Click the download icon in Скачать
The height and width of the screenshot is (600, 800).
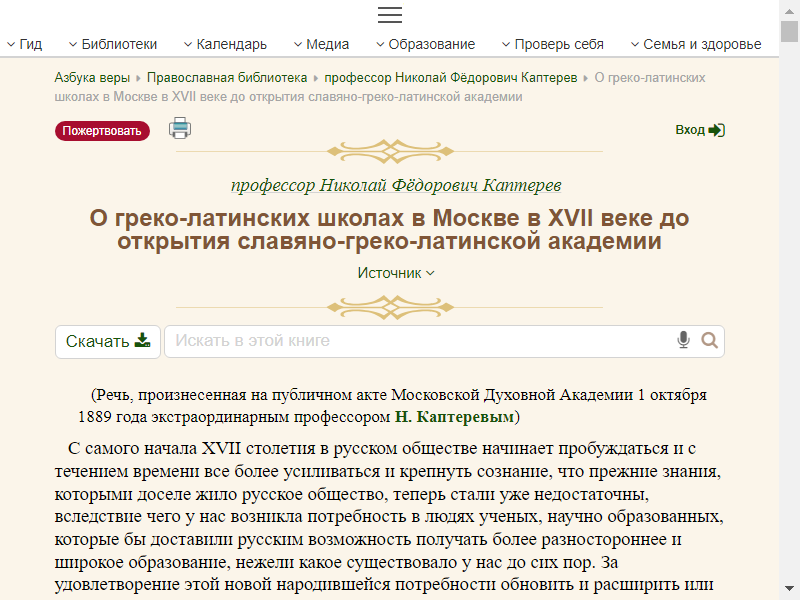point(142,340)
